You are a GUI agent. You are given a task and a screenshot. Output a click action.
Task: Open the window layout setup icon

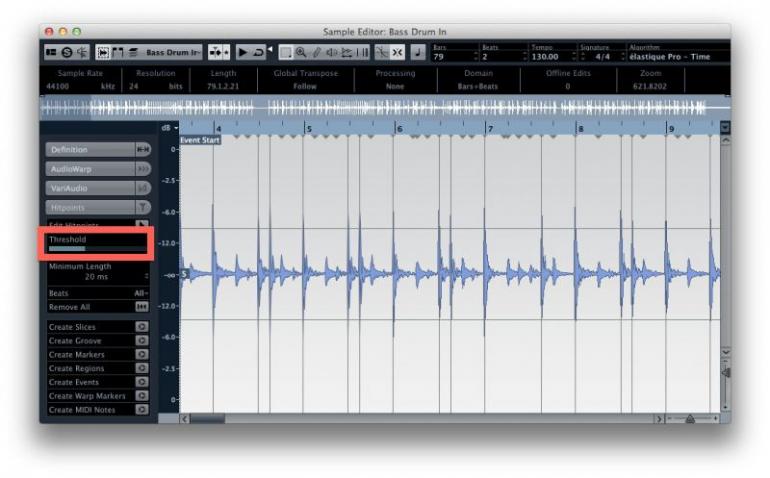51,52
